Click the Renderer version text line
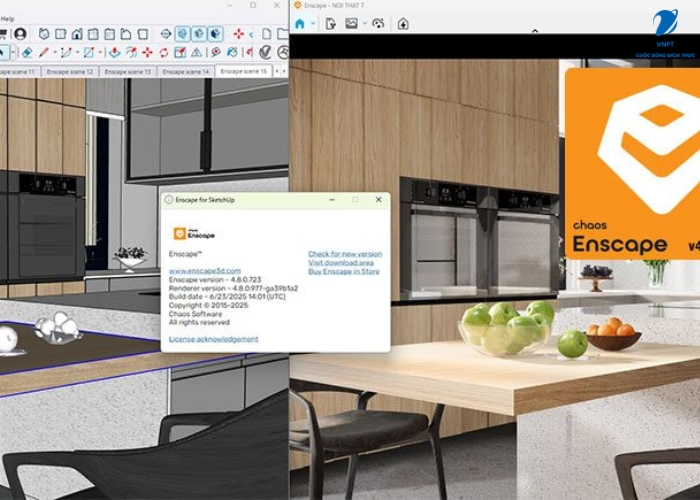This screenshot has height=500, width=700. (233, 288)
